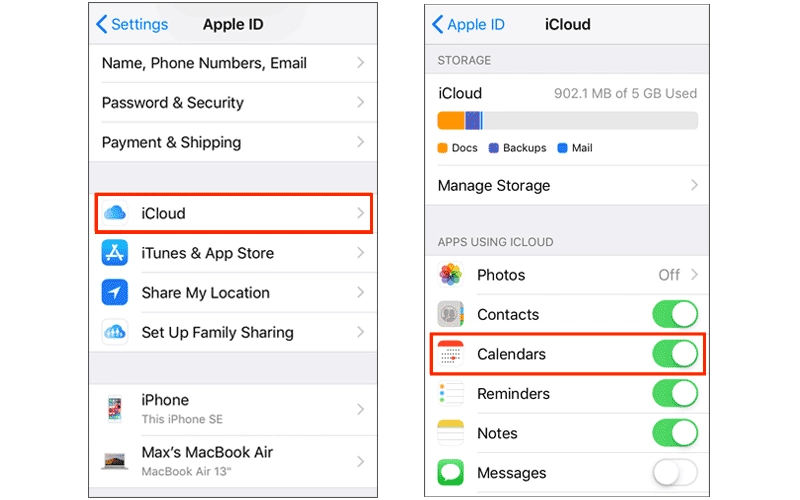The image size is (800, 500).
Task: Tap the Photos app icon
Action: tap(451, 274)
